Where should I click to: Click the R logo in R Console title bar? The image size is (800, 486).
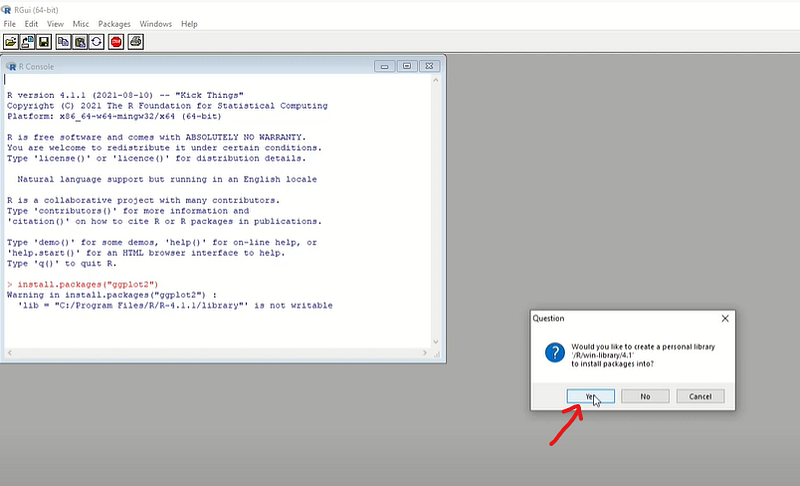pyautogui.click(x=11, y=66)
